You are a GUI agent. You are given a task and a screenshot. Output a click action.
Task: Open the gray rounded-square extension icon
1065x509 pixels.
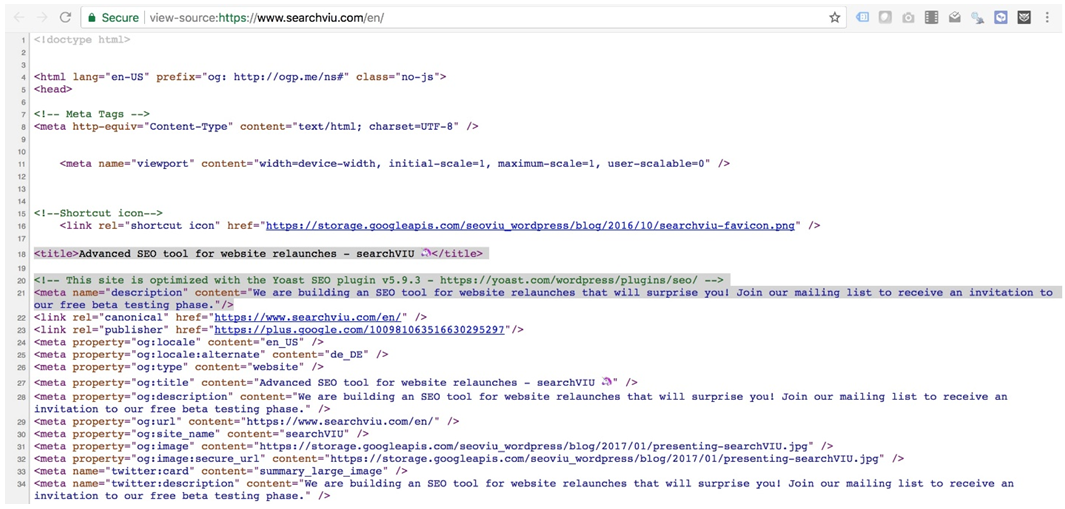(x=884, y=18)
